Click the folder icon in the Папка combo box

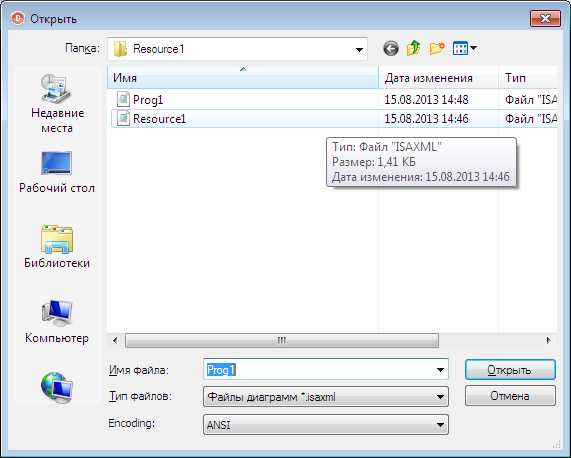120,49
